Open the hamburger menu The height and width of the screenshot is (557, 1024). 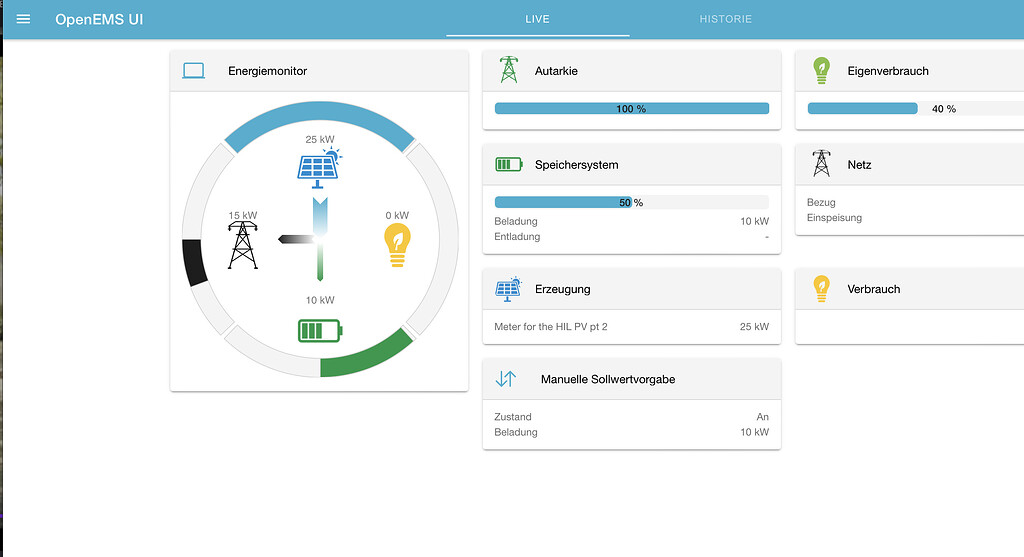(x=23, y=19)
